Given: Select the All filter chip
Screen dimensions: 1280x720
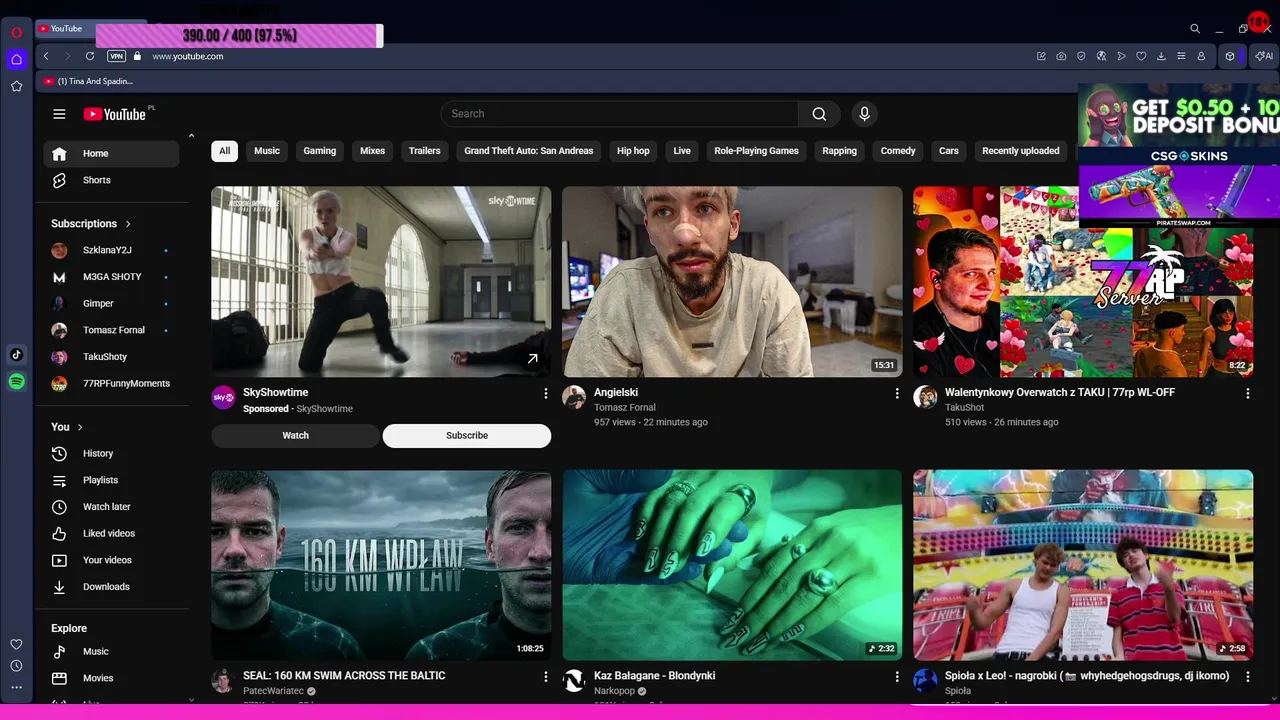Looking at the screenshot, I should pos(224,151).
